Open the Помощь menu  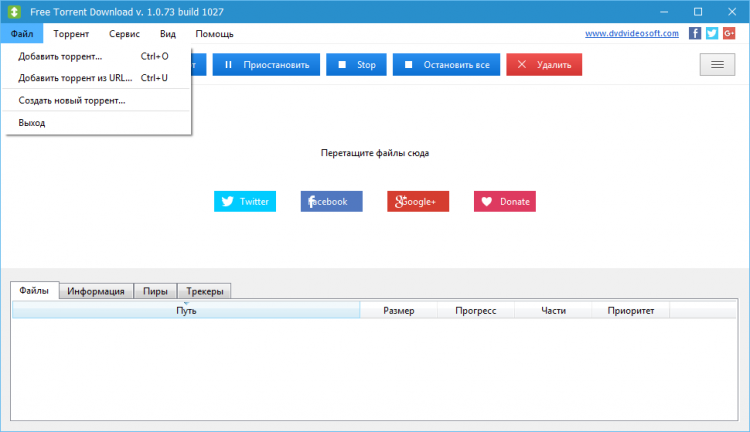pos(214,34)
